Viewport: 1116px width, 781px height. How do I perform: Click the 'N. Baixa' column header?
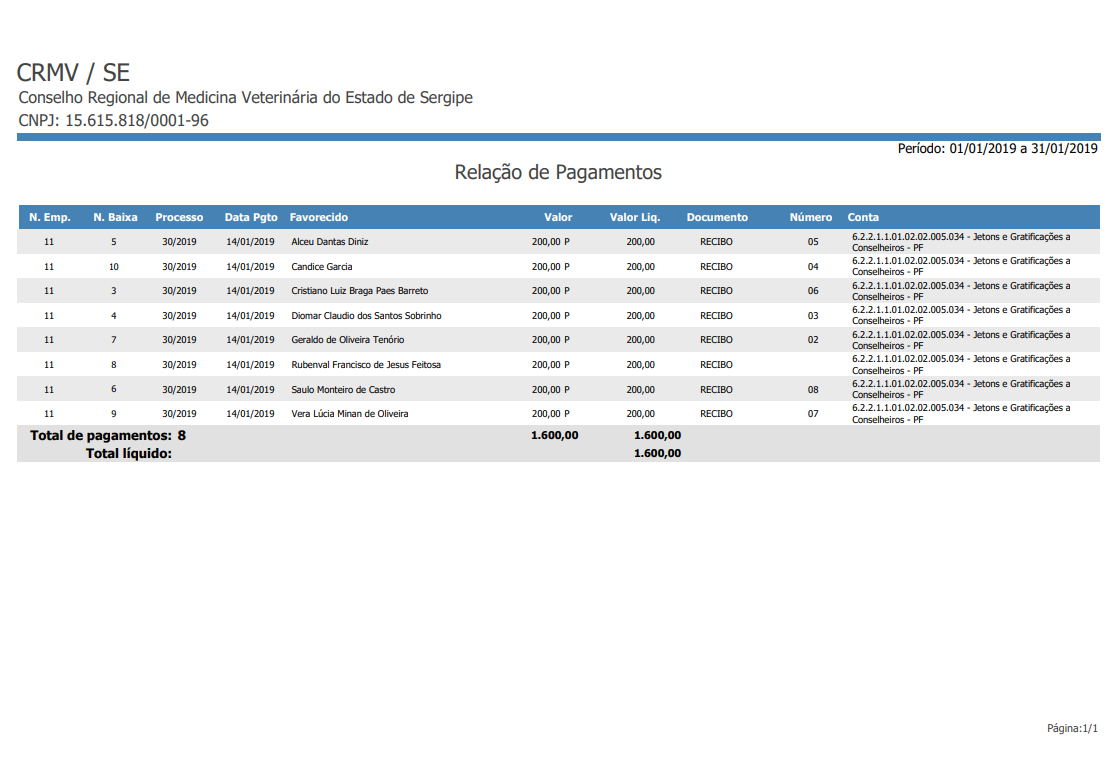(x=115, y=217)
